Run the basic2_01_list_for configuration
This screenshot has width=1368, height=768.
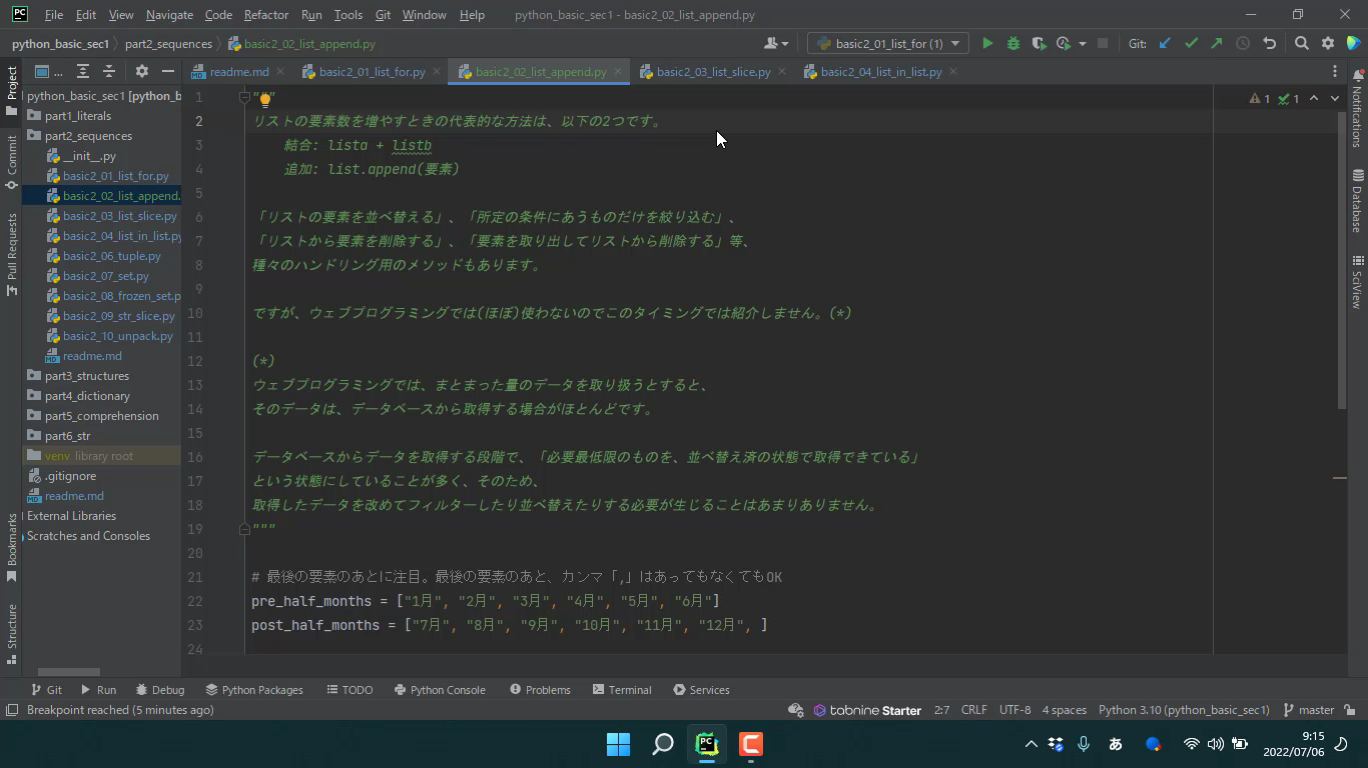pos(987,44)
